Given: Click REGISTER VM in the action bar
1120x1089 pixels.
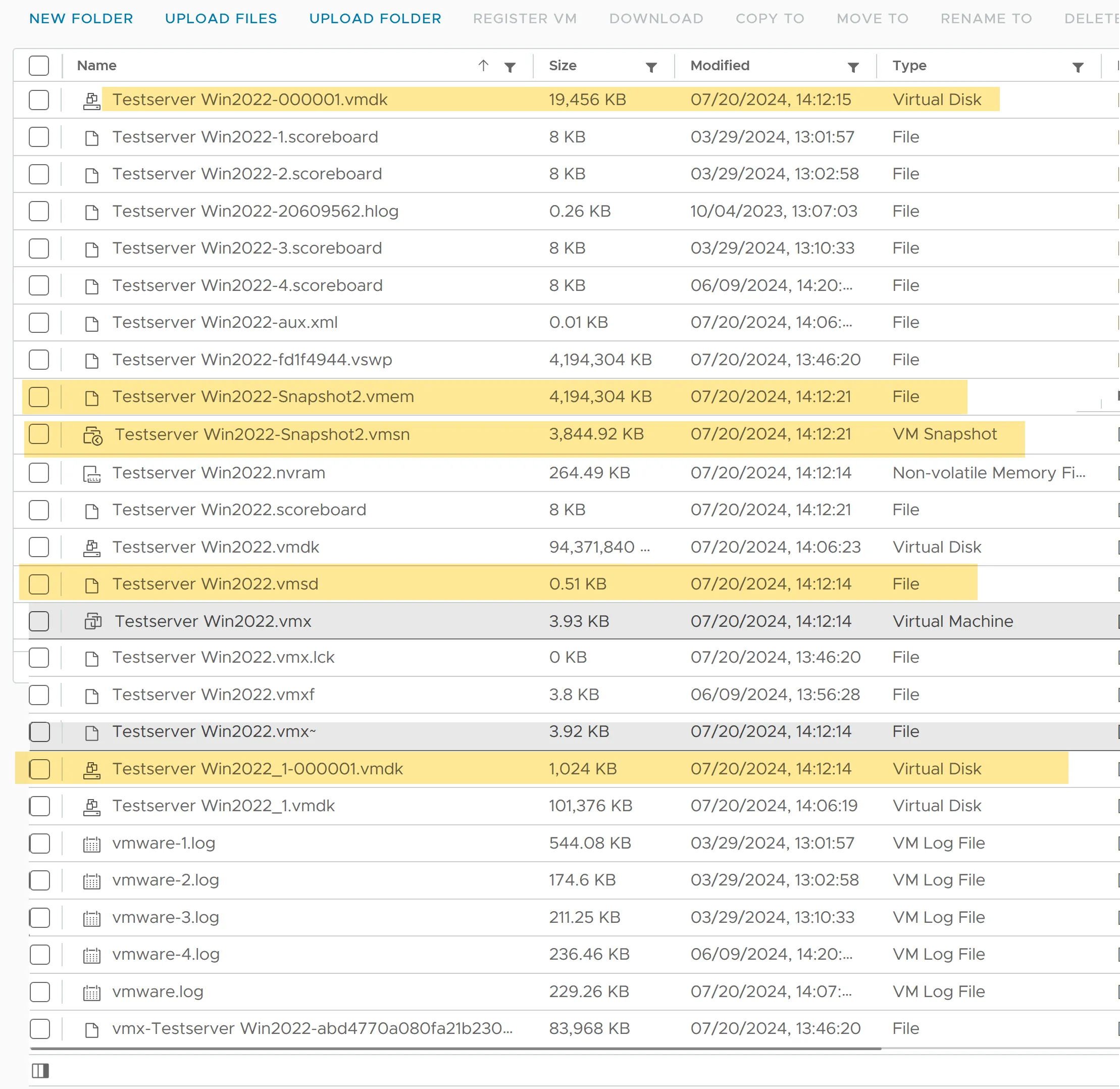Looking at the screenshot, I should tap(524, 18).
